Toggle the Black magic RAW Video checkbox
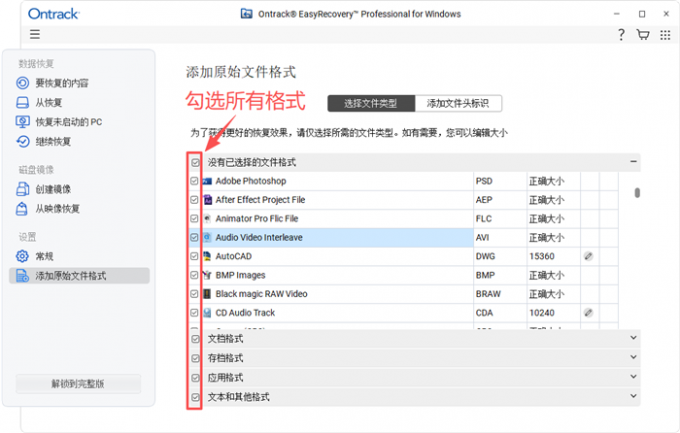 point(194,294)
